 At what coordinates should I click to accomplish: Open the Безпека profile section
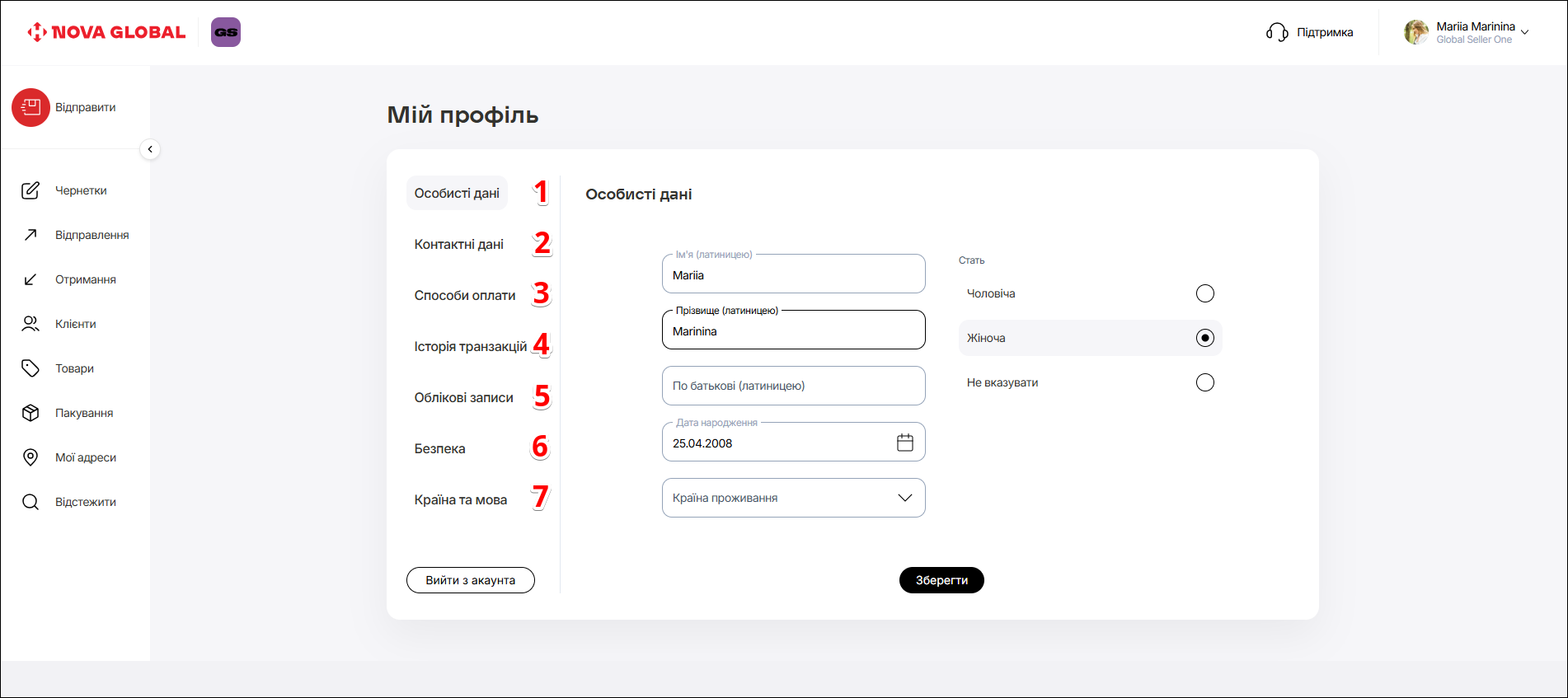439,448
